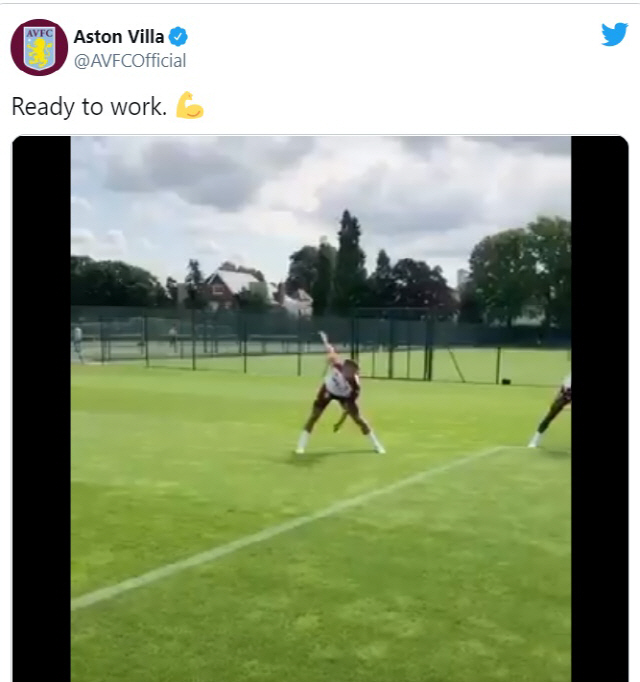This screenshot has height=682, width=640.
Task: Click the distant figure by the left fence
Action: [78, 338]
